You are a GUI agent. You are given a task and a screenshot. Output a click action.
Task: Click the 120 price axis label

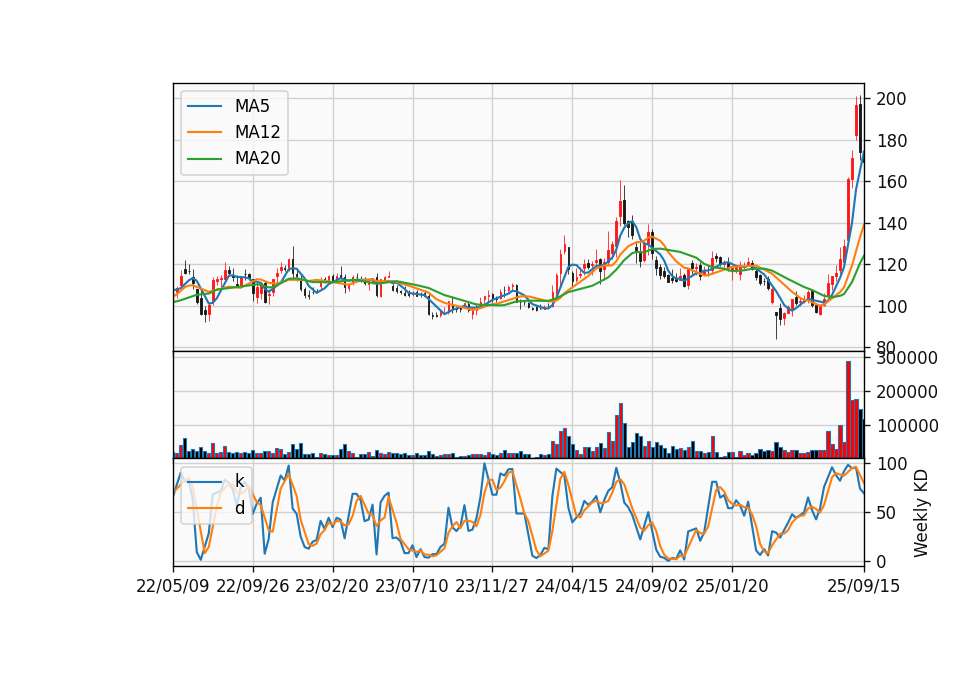point(891,265)
